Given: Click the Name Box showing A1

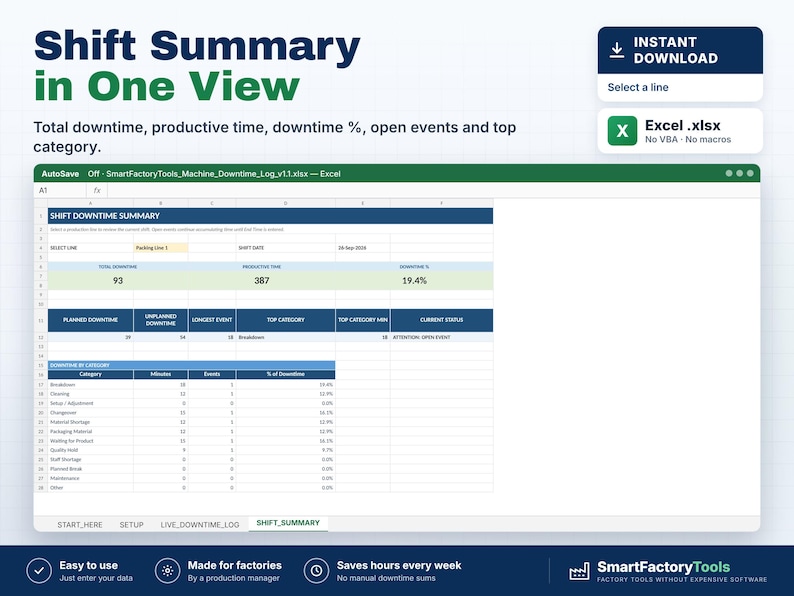Looking at the screenshot, I should tap(60, 190).
